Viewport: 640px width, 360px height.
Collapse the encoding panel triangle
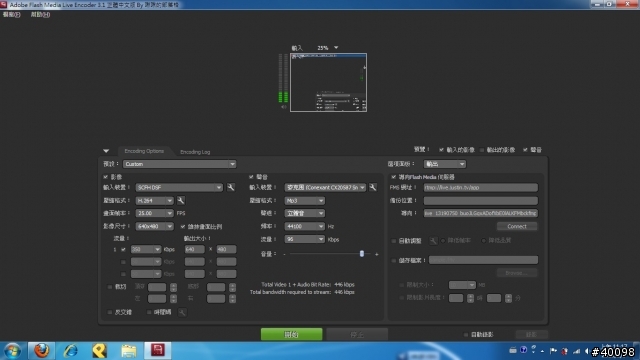coord(106,151)
